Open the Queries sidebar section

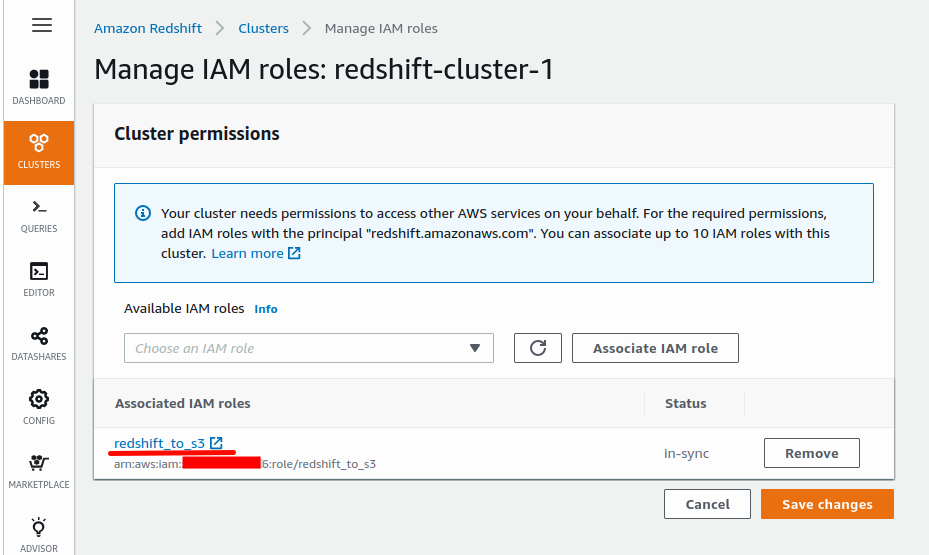coord(39,216)
